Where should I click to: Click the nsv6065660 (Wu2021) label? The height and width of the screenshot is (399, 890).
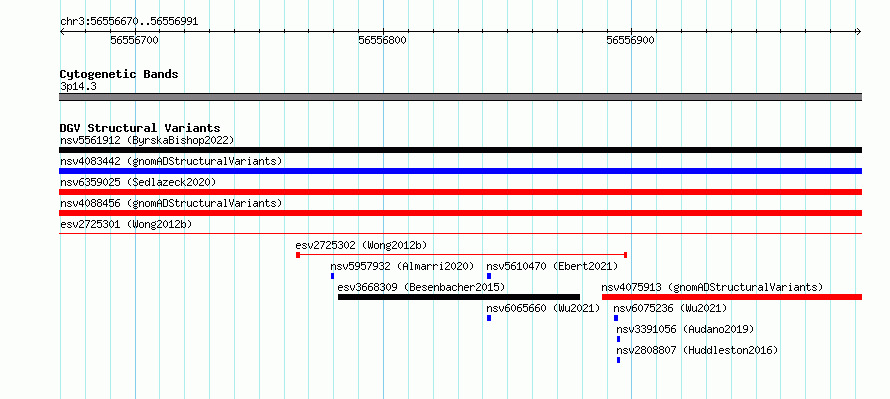(543, 308)
